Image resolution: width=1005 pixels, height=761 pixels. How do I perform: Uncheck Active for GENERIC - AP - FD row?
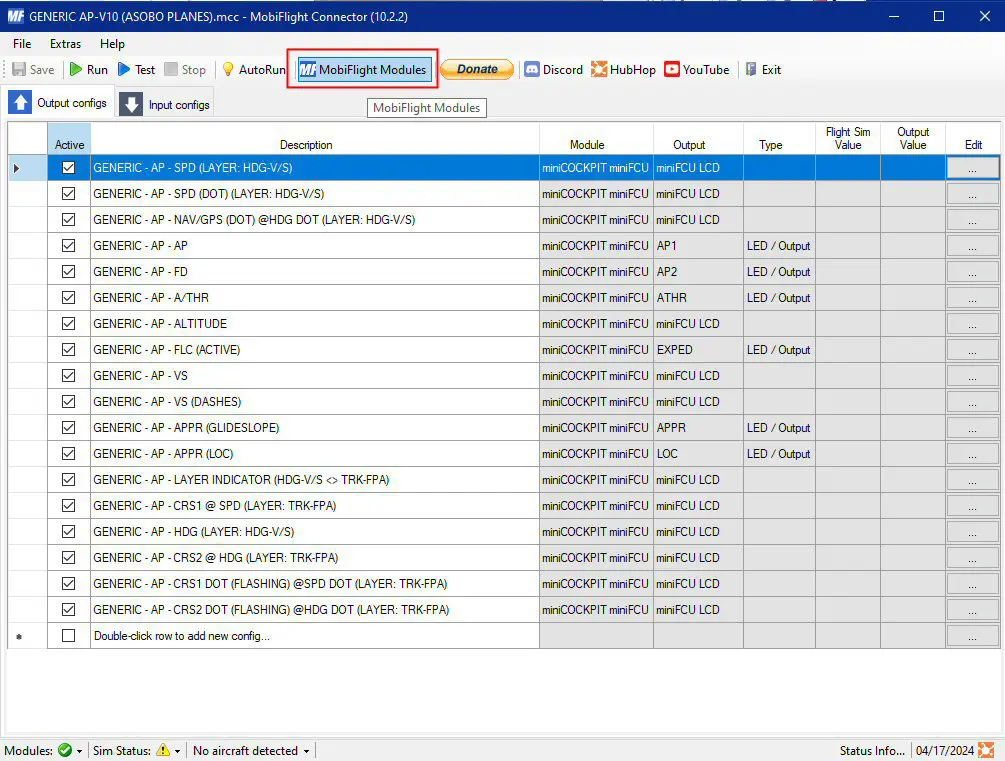click(x=69, y=271)
